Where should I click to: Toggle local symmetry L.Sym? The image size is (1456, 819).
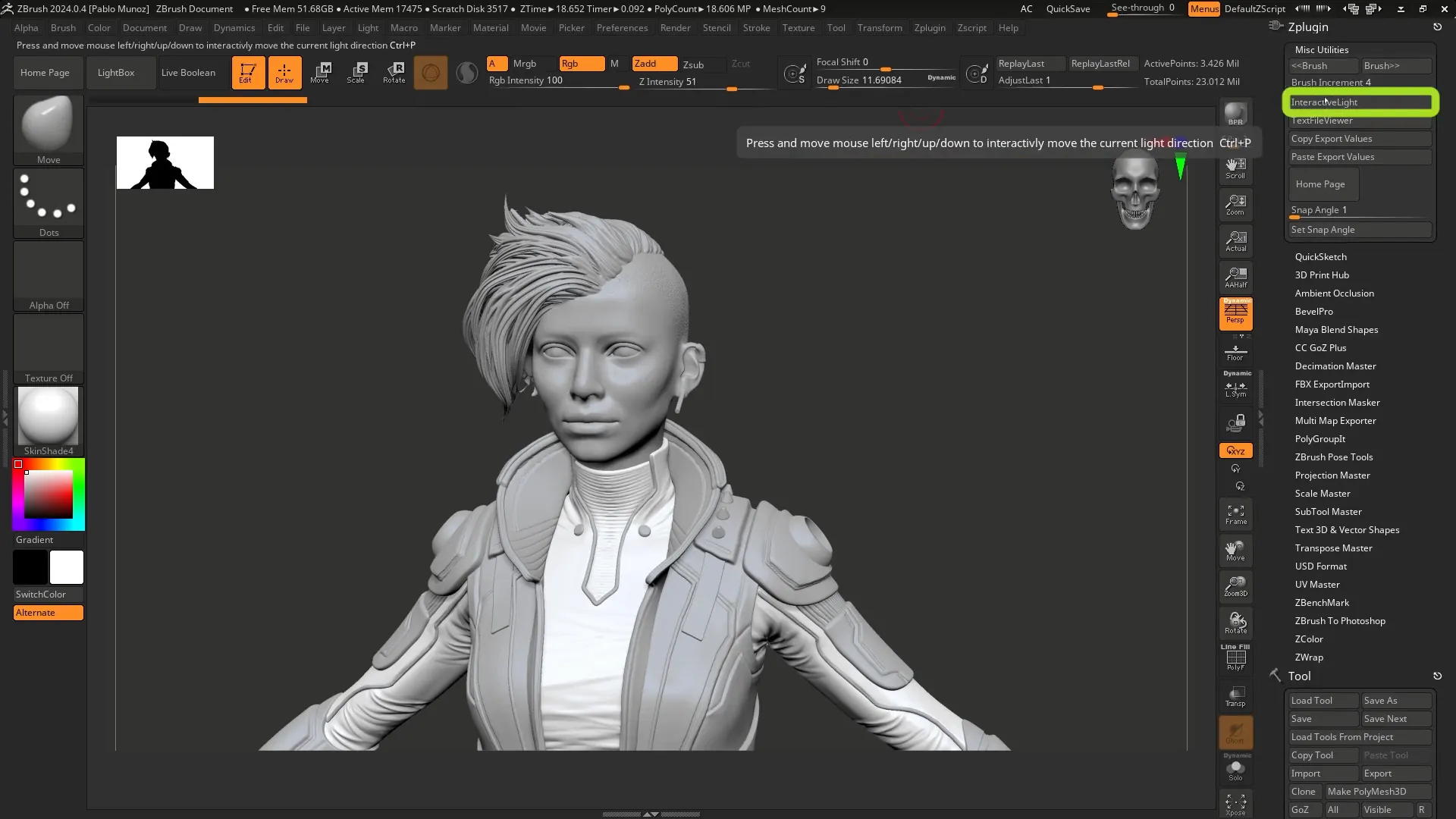tap(1235, 387)
